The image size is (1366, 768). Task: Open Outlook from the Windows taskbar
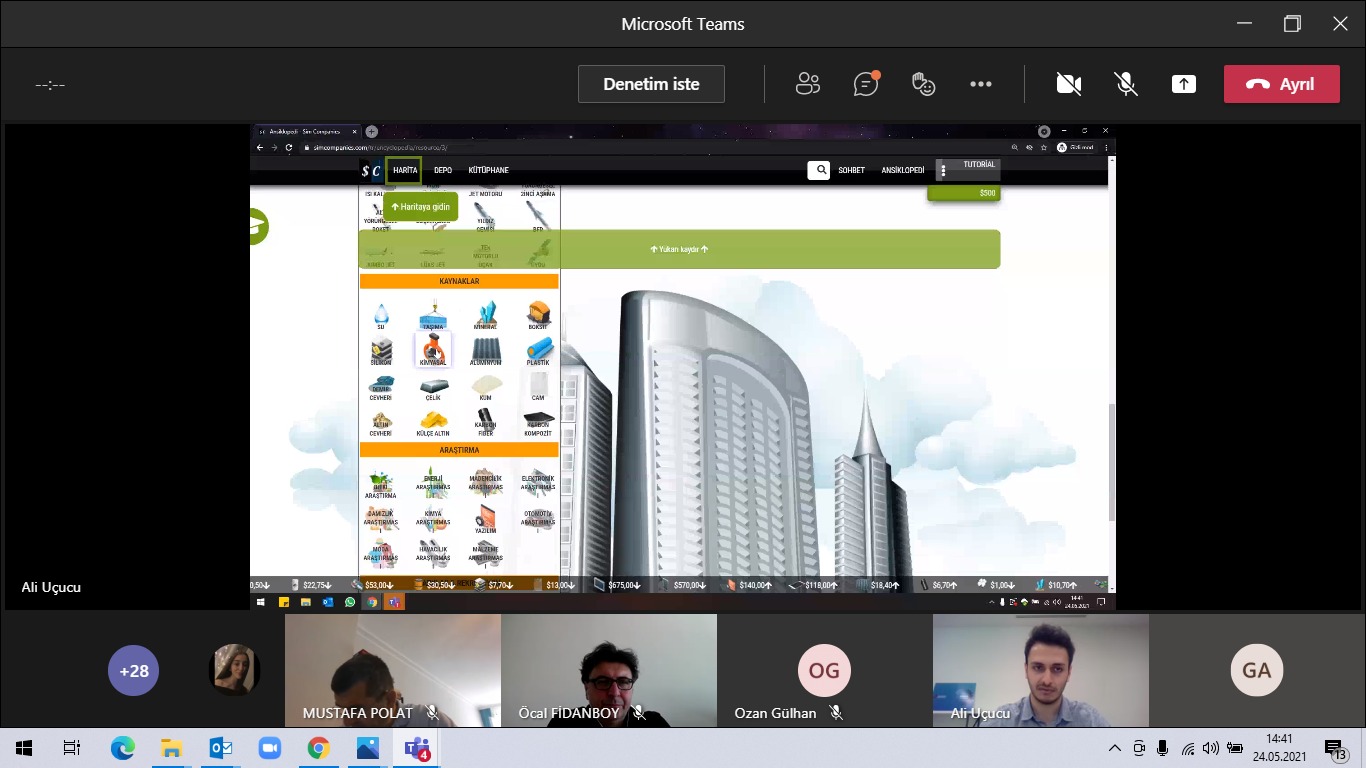(221, 748)
